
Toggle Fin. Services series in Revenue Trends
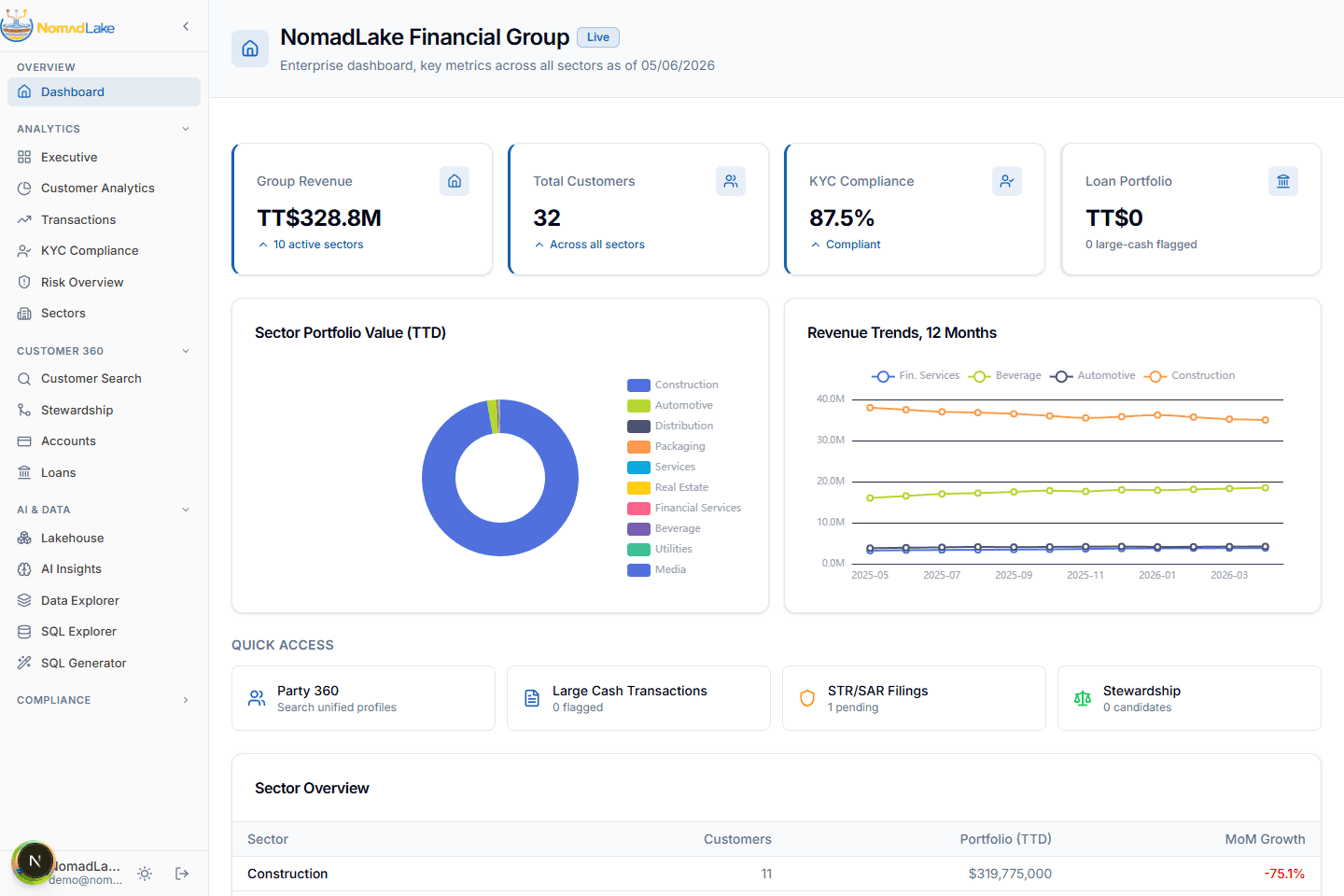[916, 375]
